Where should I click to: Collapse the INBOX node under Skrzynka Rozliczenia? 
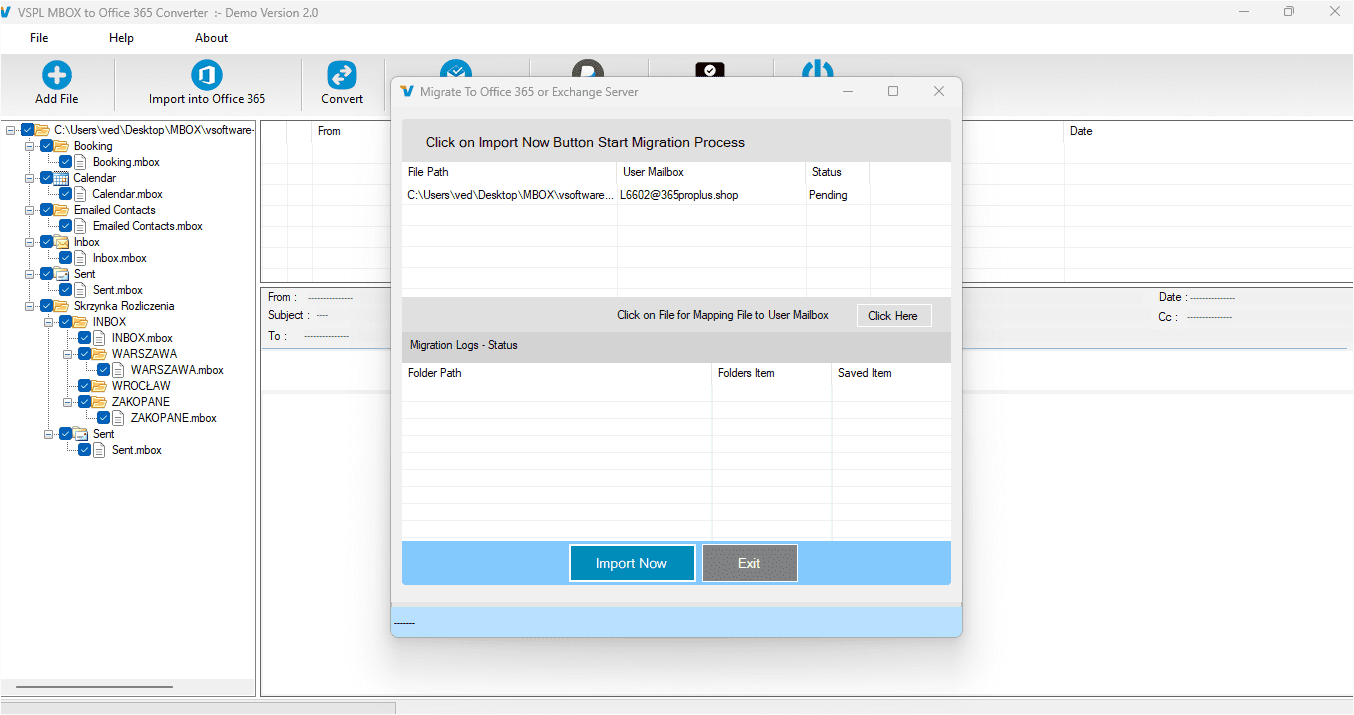pyautogui.click(x=49, y=322)
